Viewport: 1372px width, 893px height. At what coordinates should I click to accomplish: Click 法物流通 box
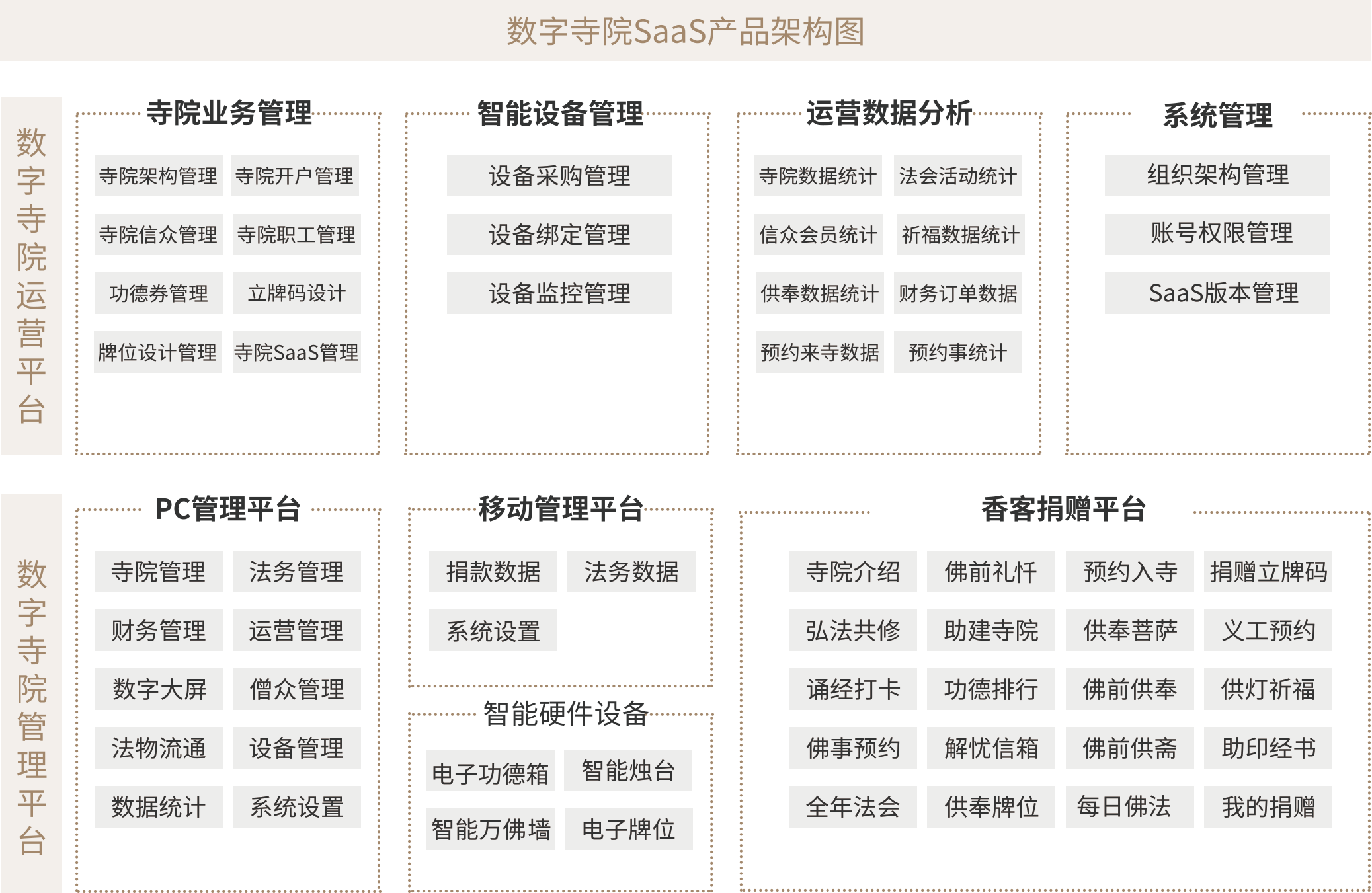(159, 748)
